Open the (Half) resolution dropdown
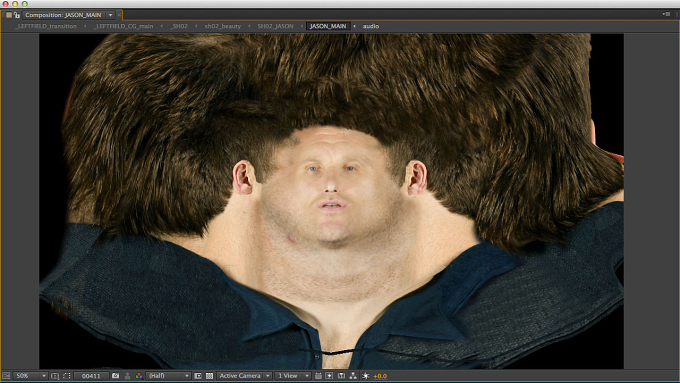This screenshot has width=680, height=383. tap(168, 376)
